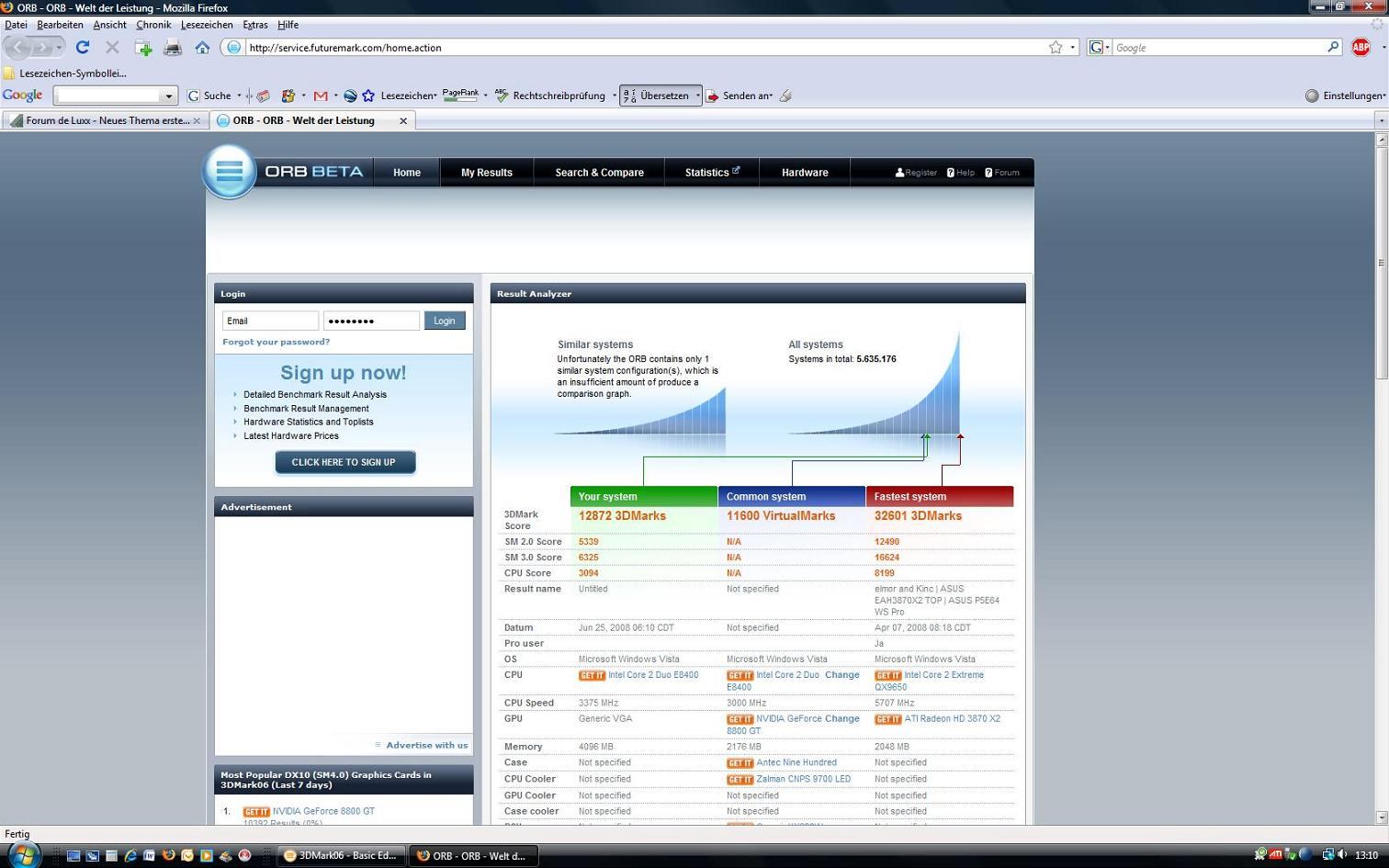Click Forgot your password link
Image resolution: width=1389 pixels, height=868 pixels.
coord(276,342)
